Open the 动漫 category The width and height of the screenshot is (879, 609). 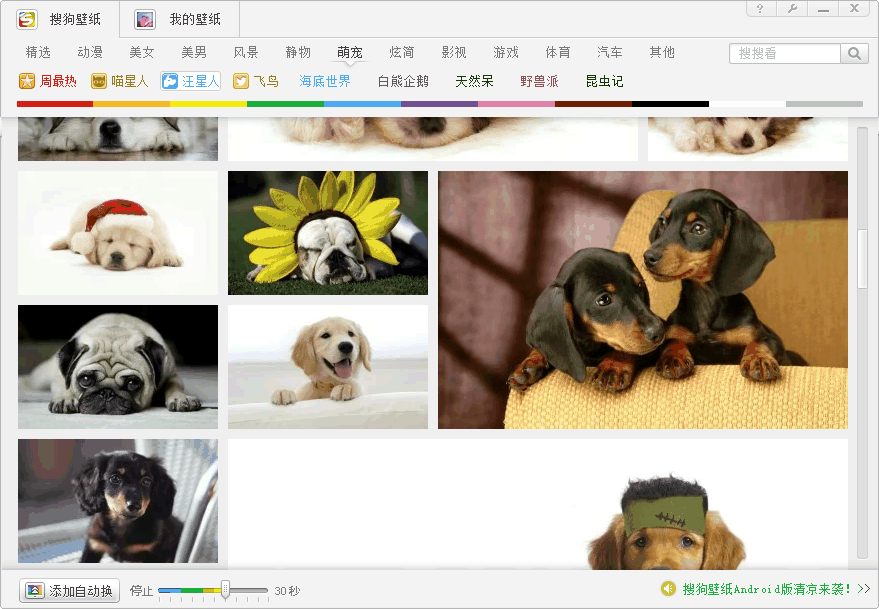90,52
